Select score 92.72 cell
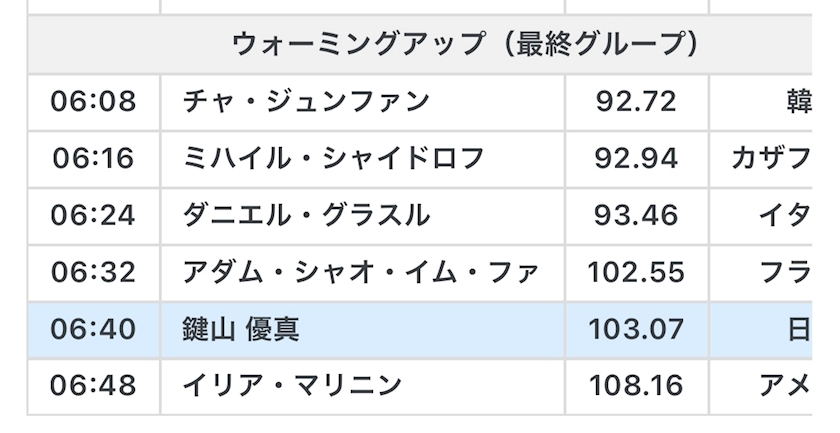The image size is (840, 433). 636,101
